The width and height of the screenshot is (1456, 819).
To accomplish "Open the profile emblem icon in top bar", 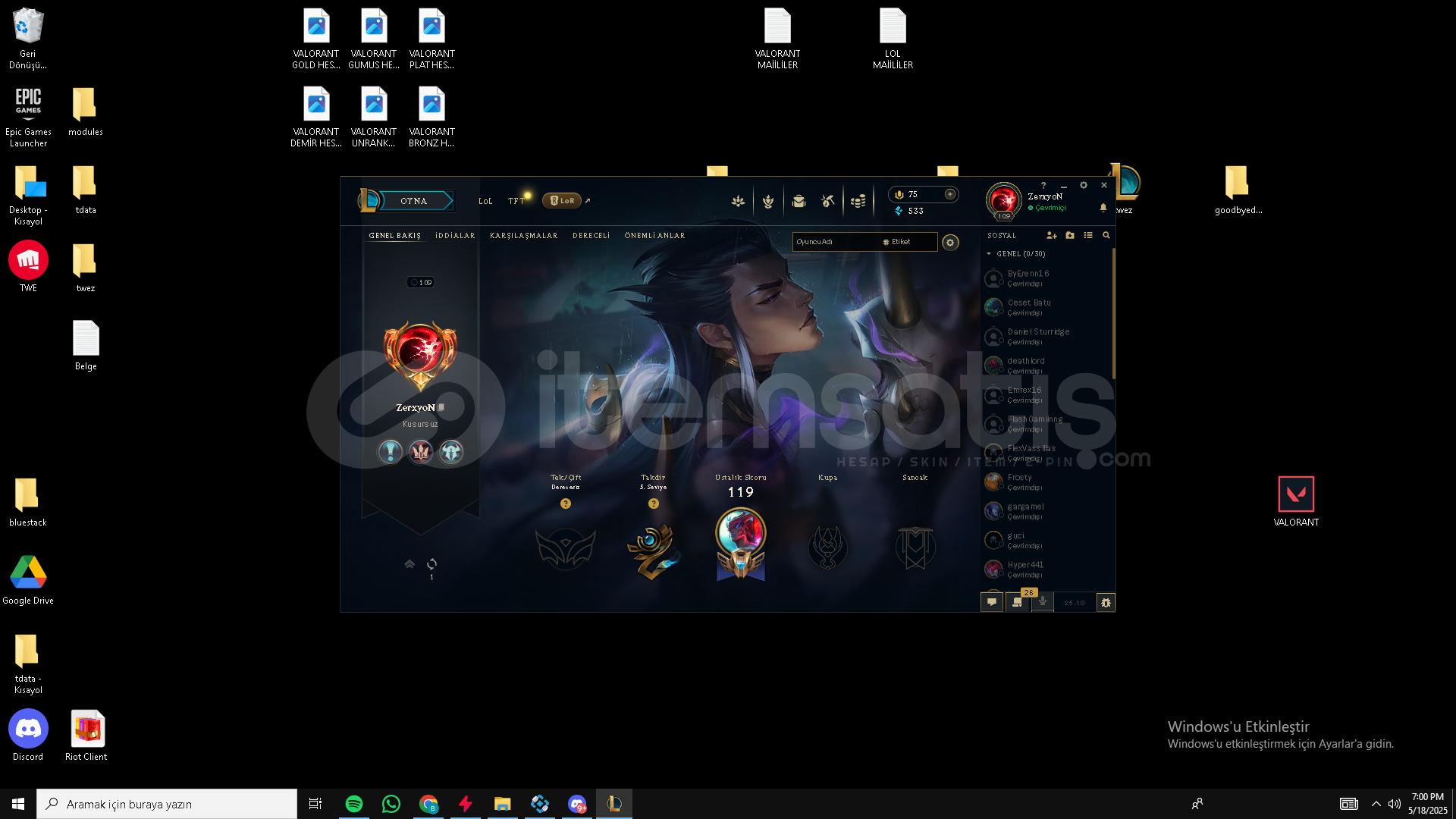I will pyautogui.click(x=768, y=201).
